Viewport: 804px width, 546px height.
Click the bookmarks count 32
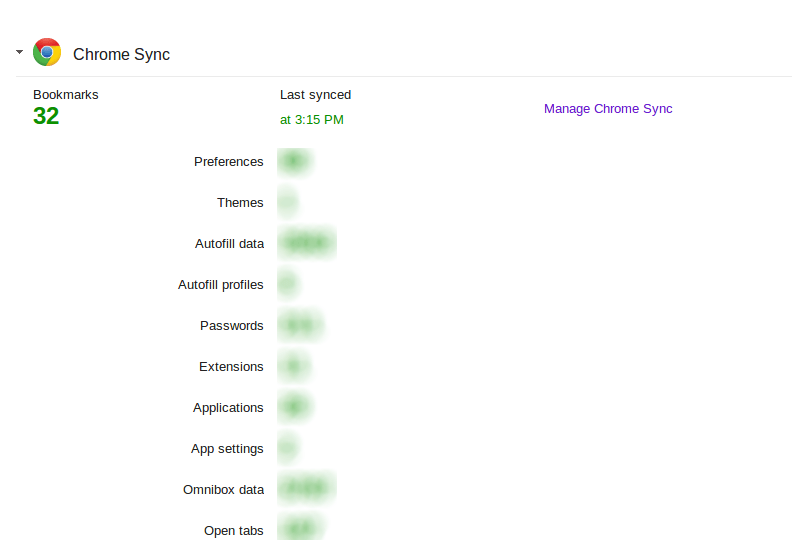tap(46, 116)
